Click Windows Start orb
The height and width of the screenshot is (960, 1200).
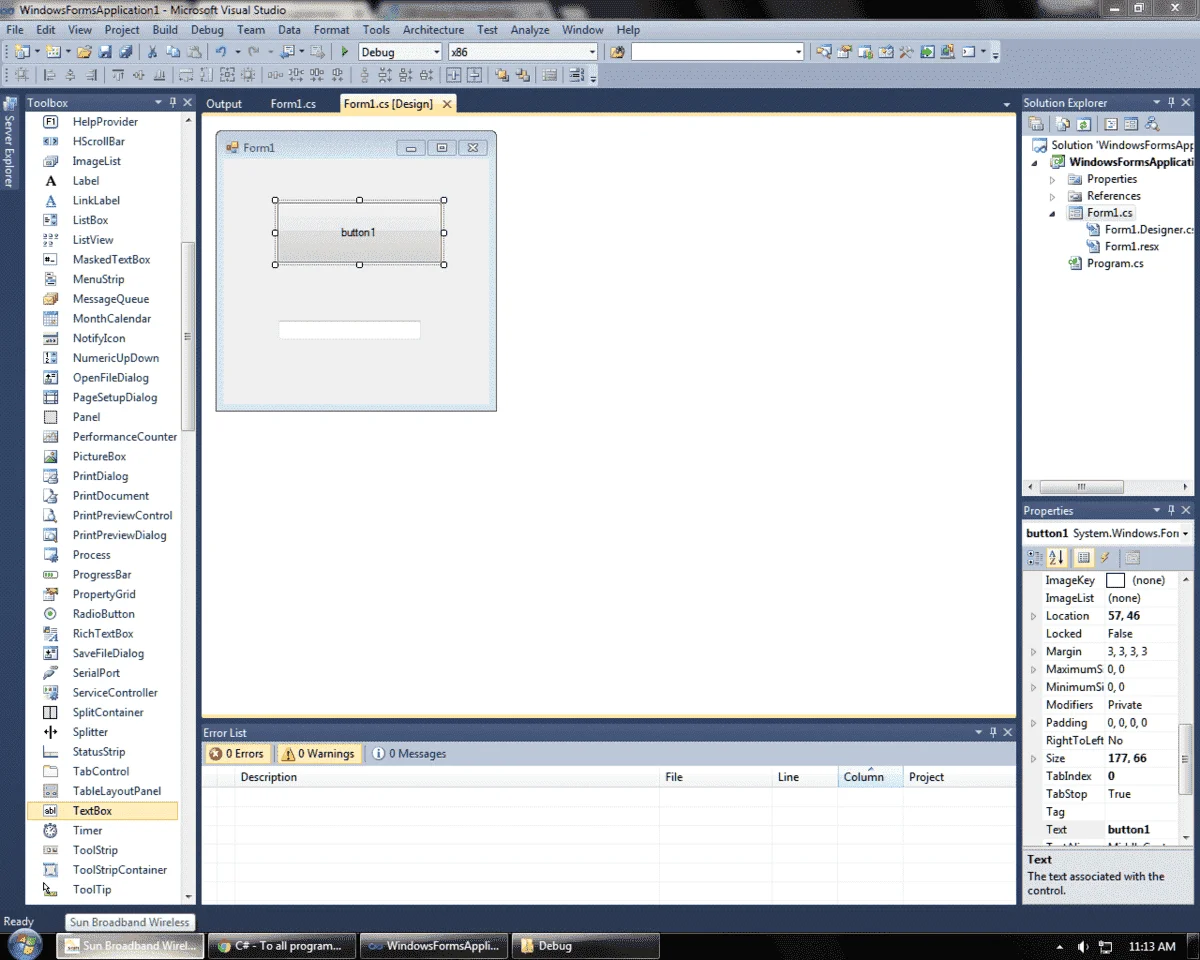24,944
